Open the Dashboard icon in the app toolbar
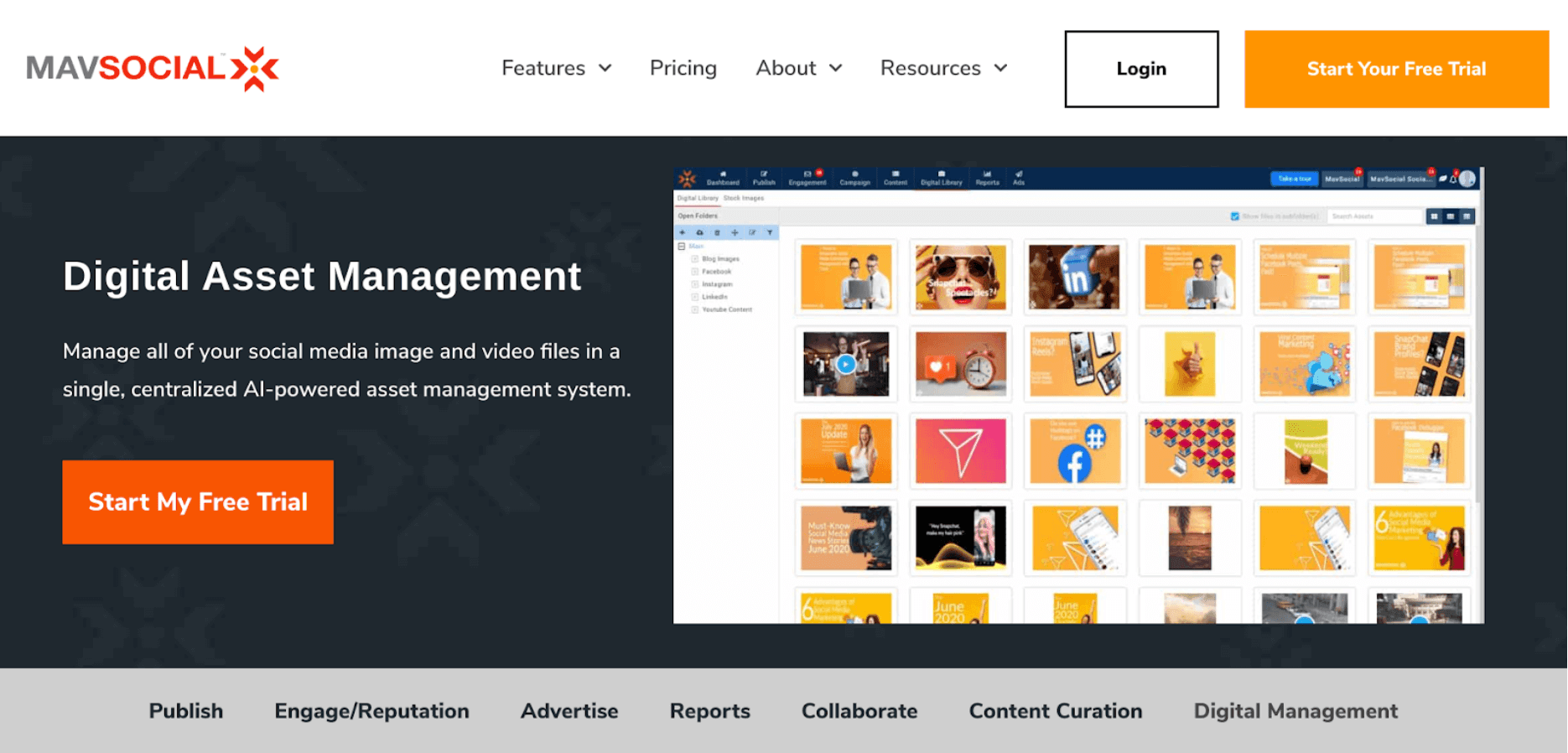1568x753 pixels. (x=722, y=177)
